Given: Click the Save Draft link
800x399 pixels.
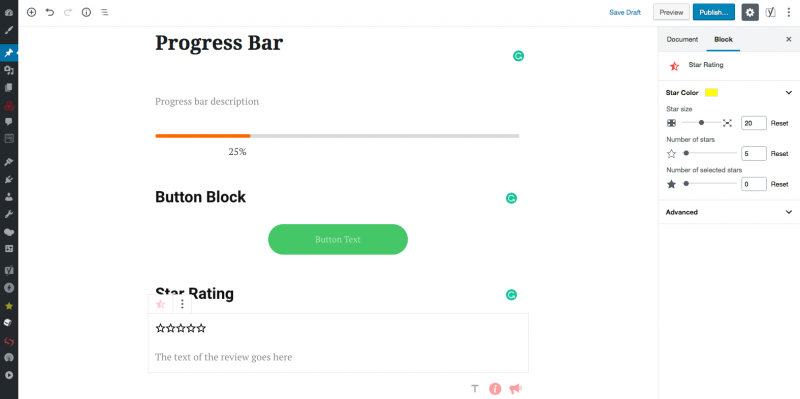Looking at the screenshot, I should click(625, 12).
